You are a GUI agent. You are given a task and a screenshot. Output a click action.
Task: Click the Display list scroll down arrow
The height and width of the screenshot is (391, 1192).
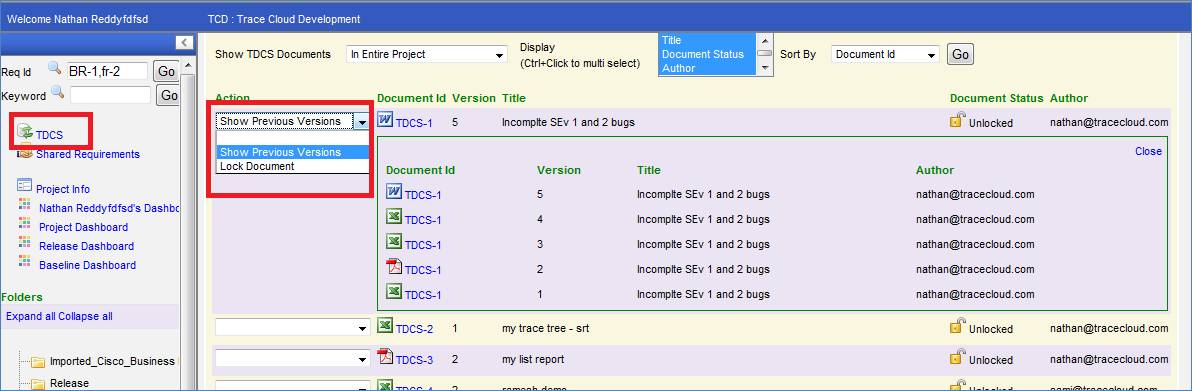(x=766, y=68)
